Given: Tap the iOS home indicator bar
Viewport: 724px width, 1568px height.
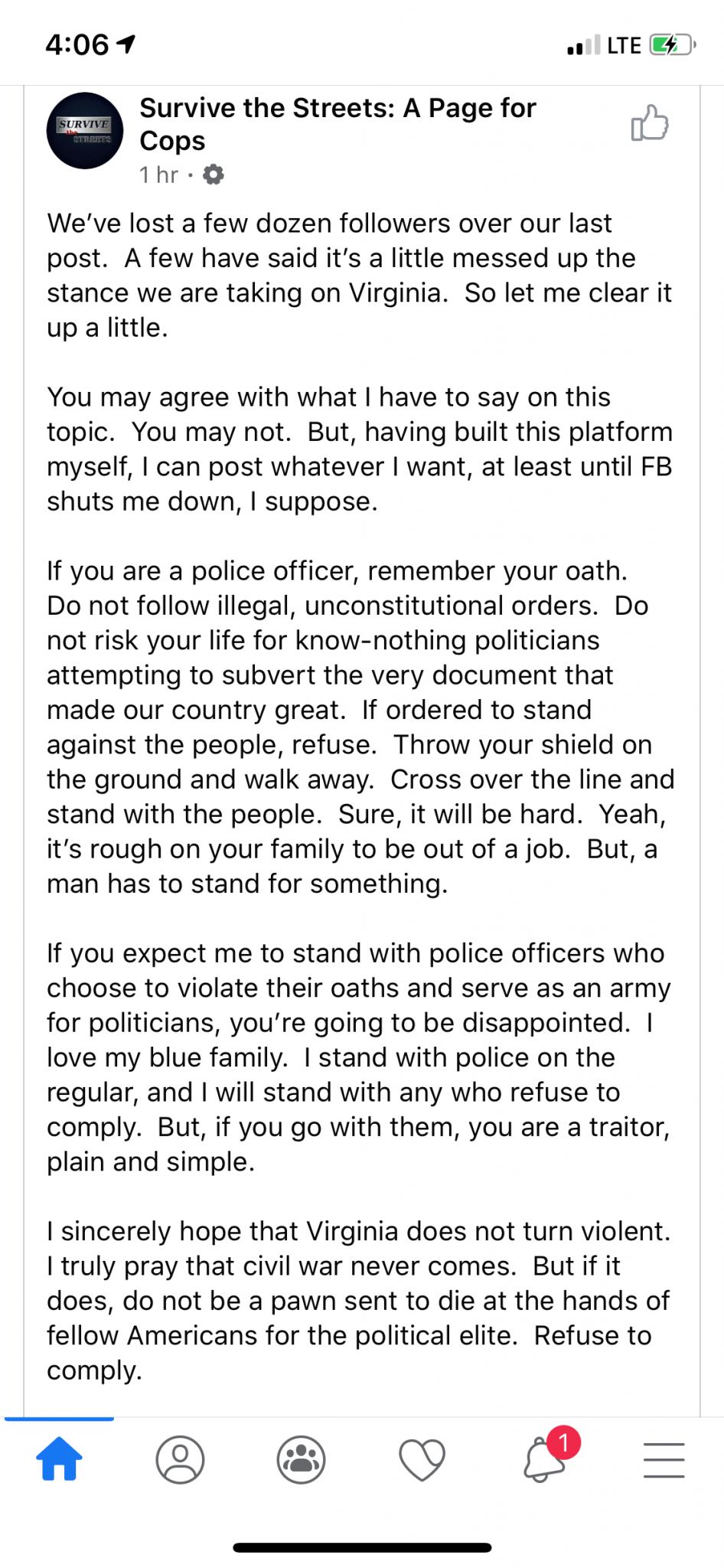Looking at the screenshot, I should (x=362, y=1547).
